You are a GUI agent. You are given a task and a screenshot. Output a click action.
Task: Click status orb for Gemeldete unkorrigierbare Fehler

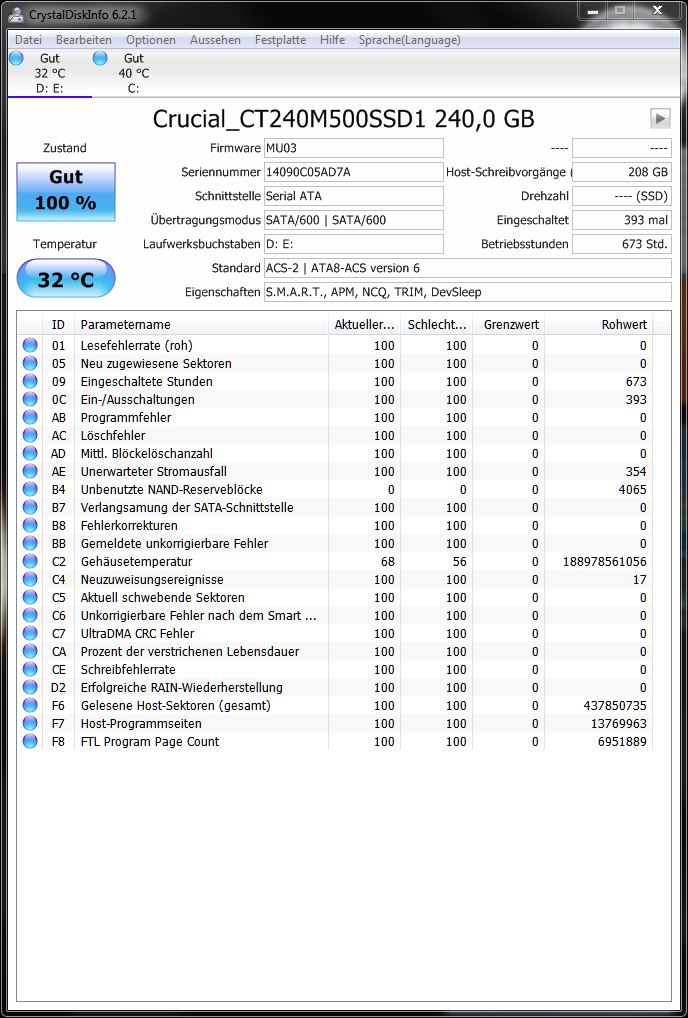(30, 543)
